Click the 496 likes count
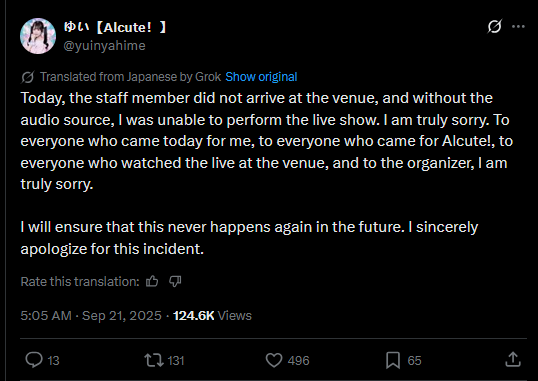 tap(299, 361)
